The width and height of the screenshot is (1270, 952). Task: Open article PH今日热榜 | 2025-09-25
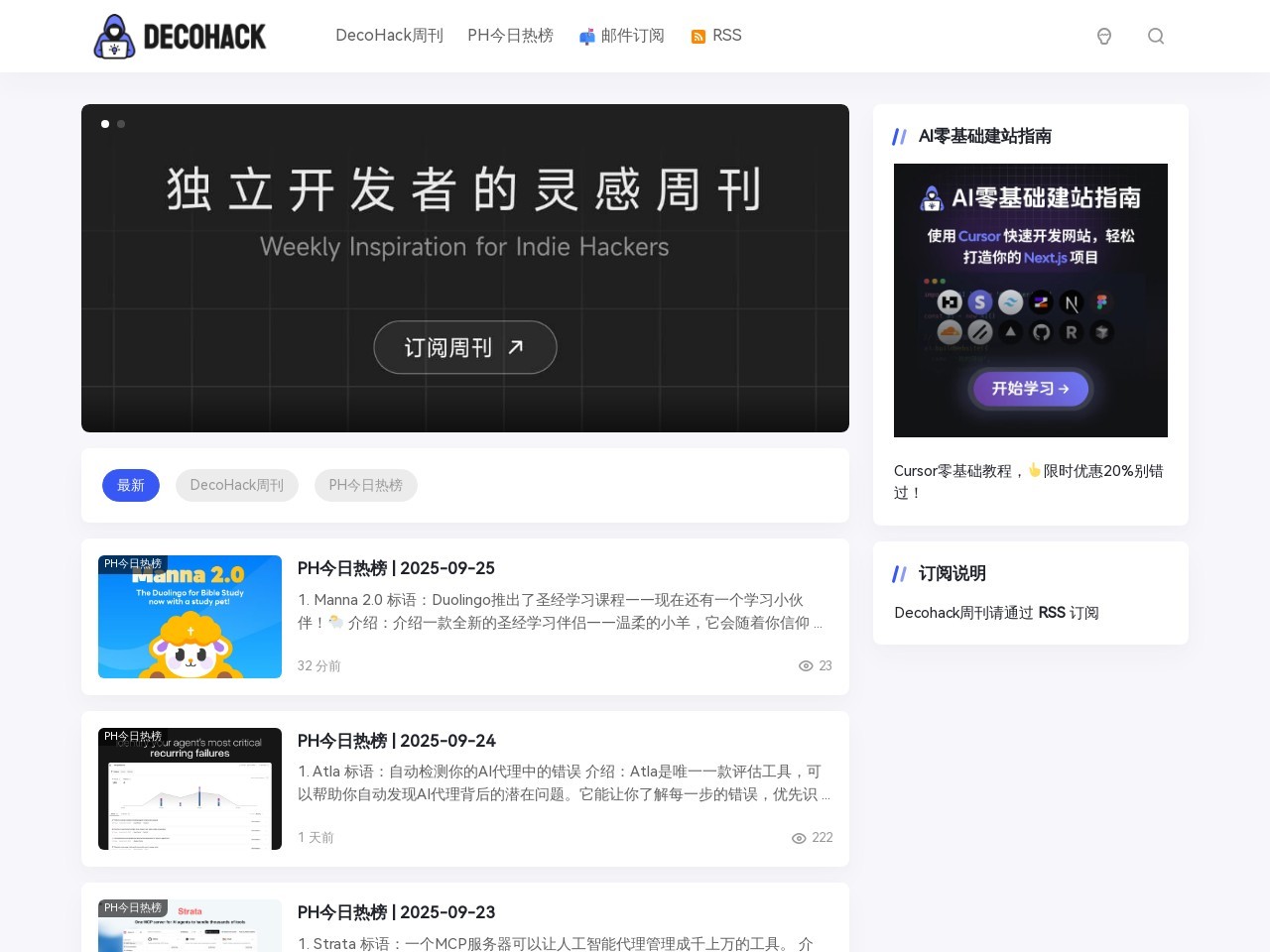(396, 568)
